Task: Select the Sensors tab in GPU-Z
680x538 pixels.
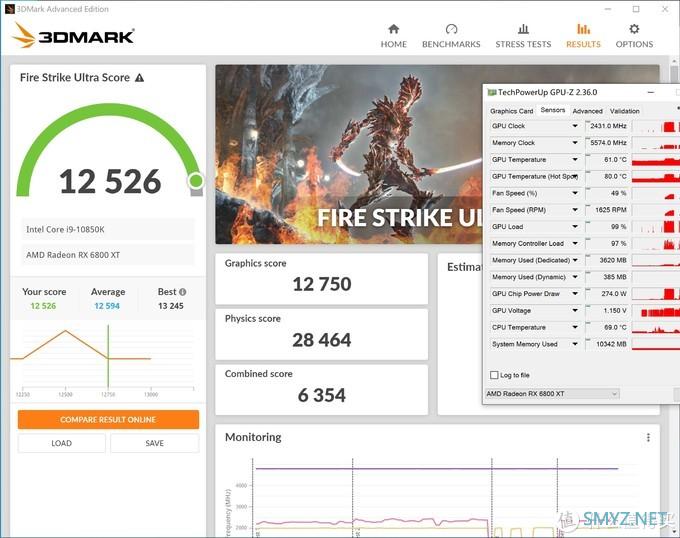Action: [552, 110]
